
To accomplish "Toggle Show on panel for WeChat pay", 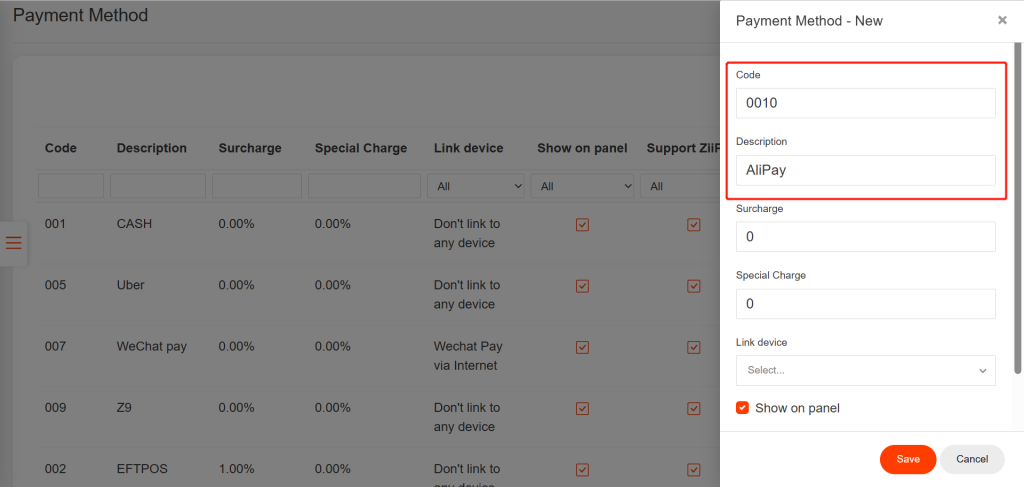I will [582, 347].
